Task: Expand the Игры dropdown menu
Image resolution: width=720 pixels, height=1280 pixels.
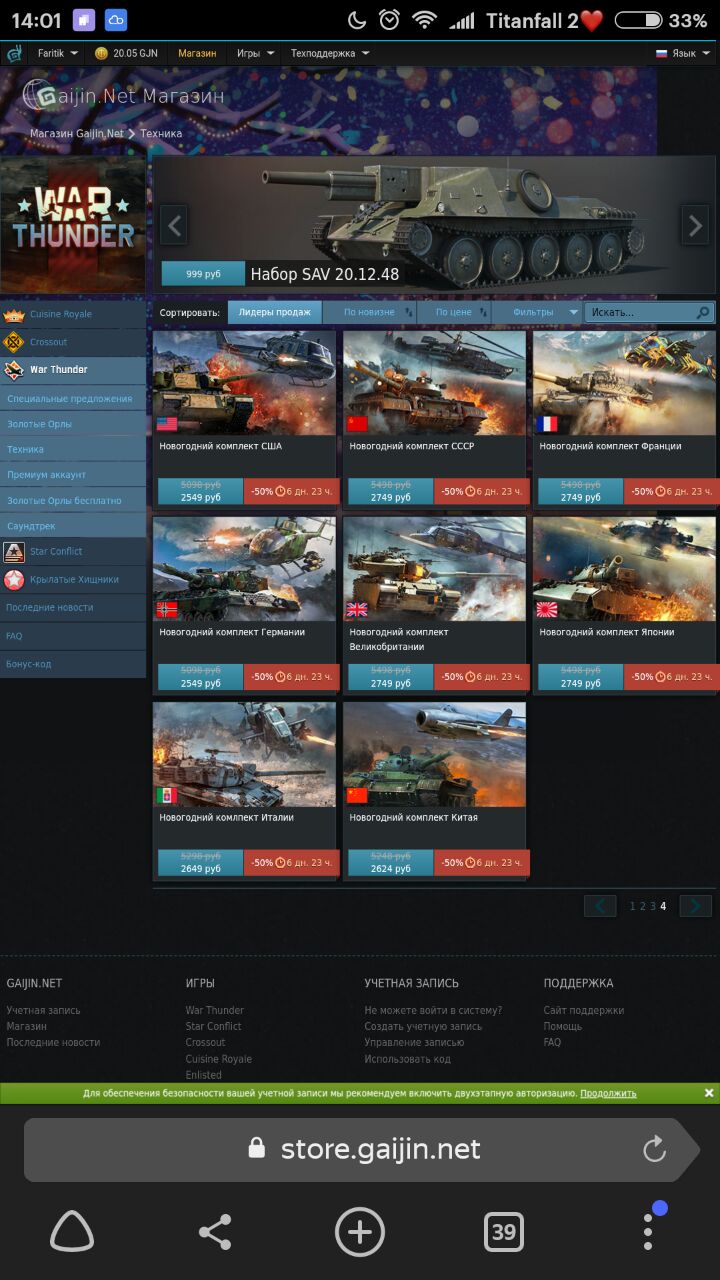Action: tap(255, 53)
